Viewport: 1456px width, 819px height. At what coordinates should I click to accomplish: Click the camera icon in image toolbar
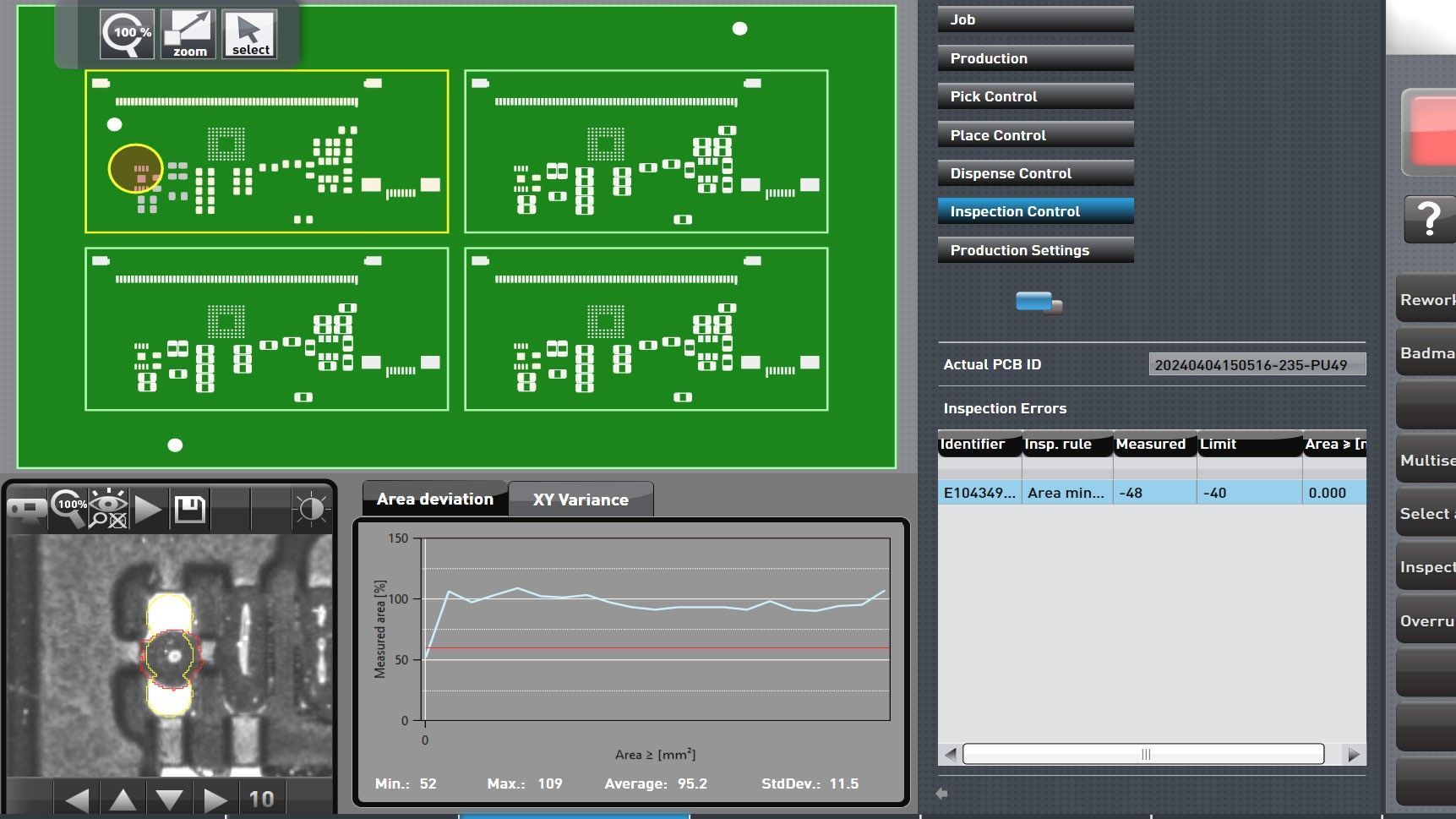click(26, 509)
